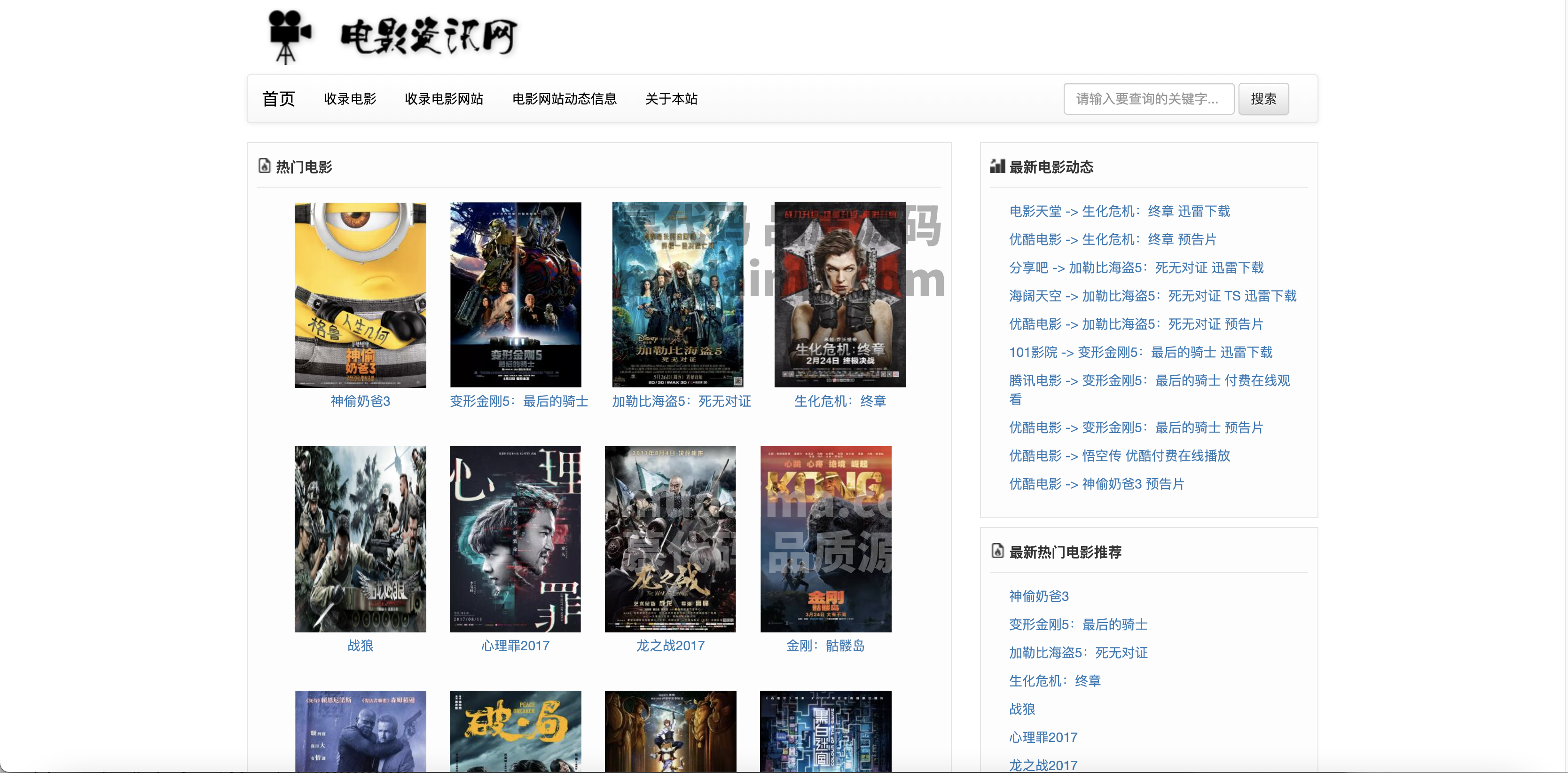
Task: Select 心理罪2017 in the recommendation list
Action: [x=1043, y=737]
